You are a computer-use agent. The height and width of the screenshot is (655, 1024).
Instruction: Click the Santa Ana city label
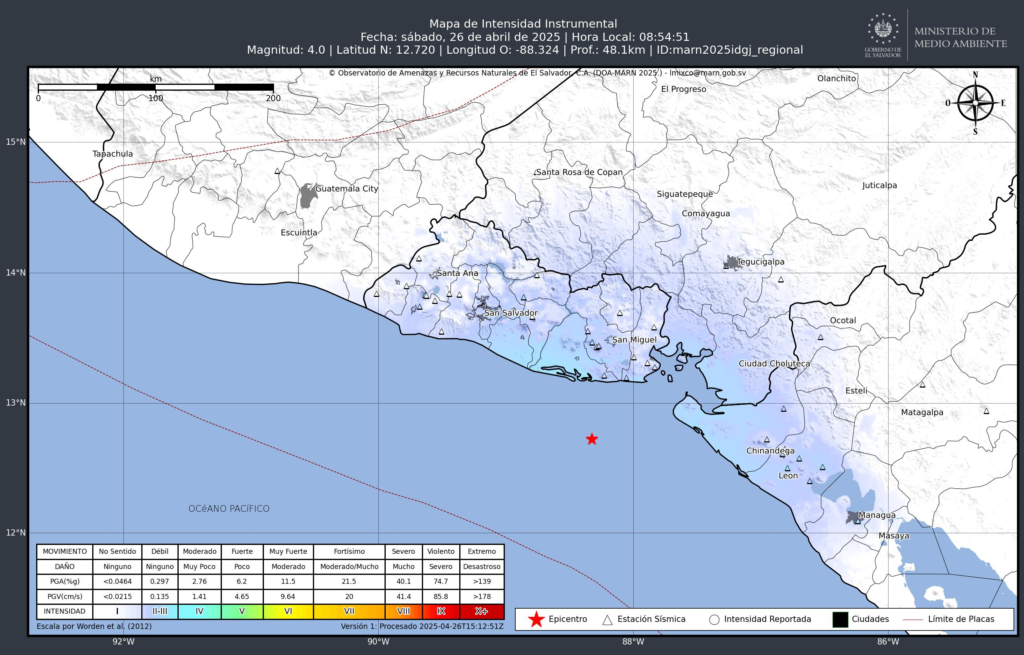pyautogui.click(x=457, y=273)
